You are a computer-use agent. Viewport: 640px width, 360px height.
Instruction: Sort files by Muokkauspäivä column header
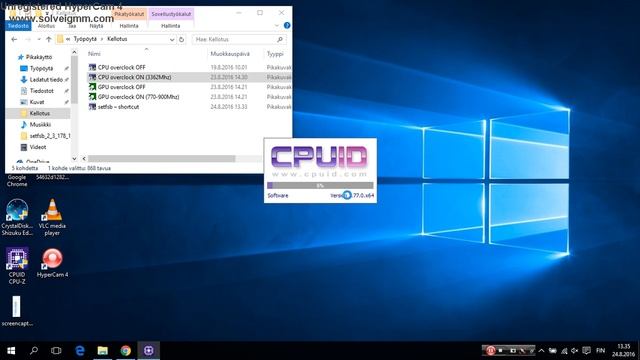(230, 54)
